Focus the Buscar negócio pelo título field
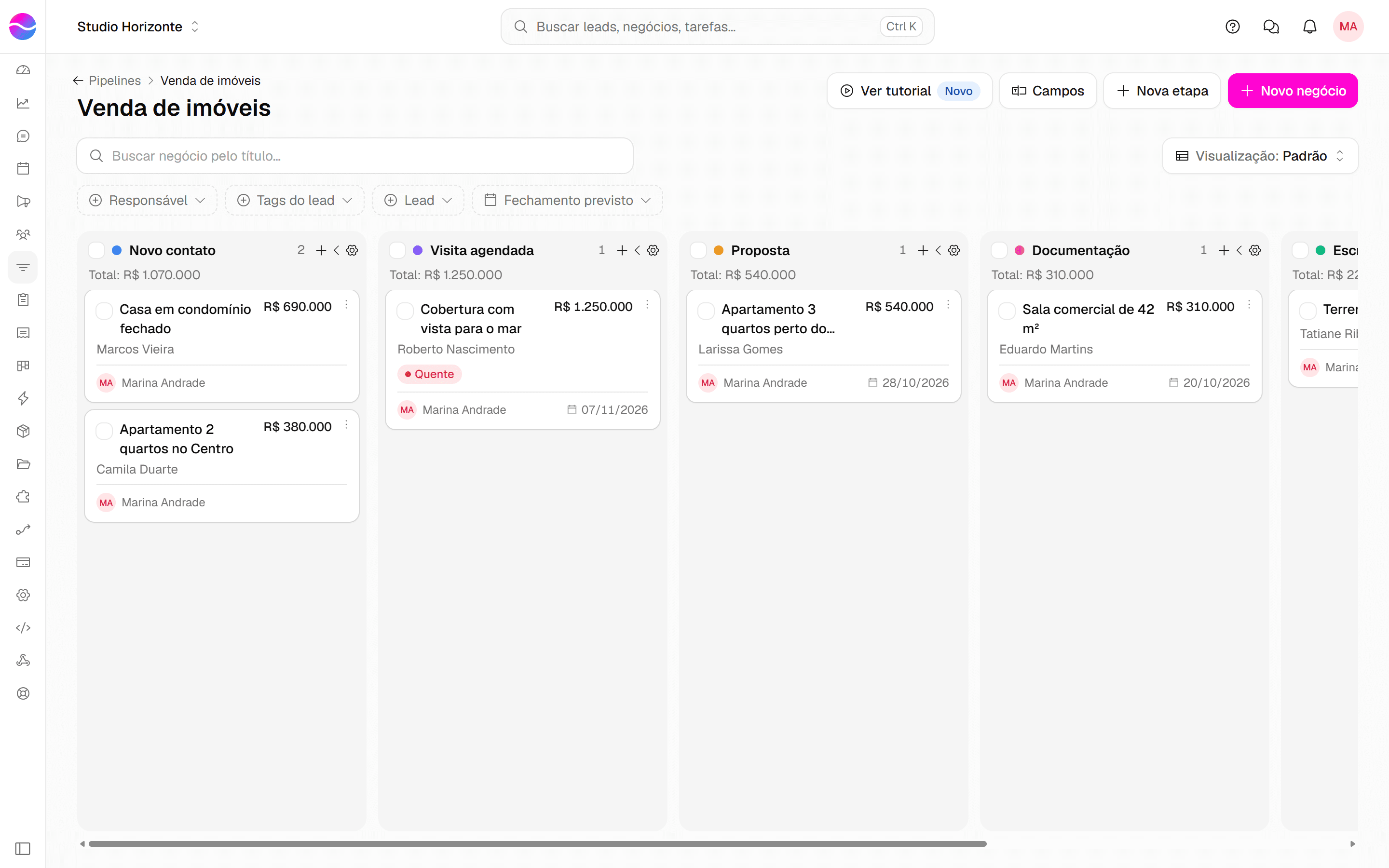Screen dimensions: 1389x868 354,156
